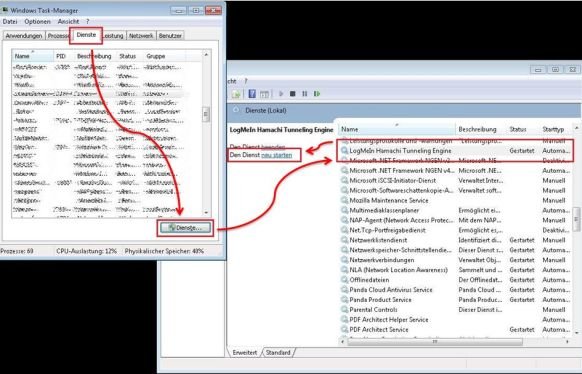This screenshot has width=582, height=374.
Task: Select 'NAP-Agent (Network Access Protec...' row
Action: tap(456, 220)
